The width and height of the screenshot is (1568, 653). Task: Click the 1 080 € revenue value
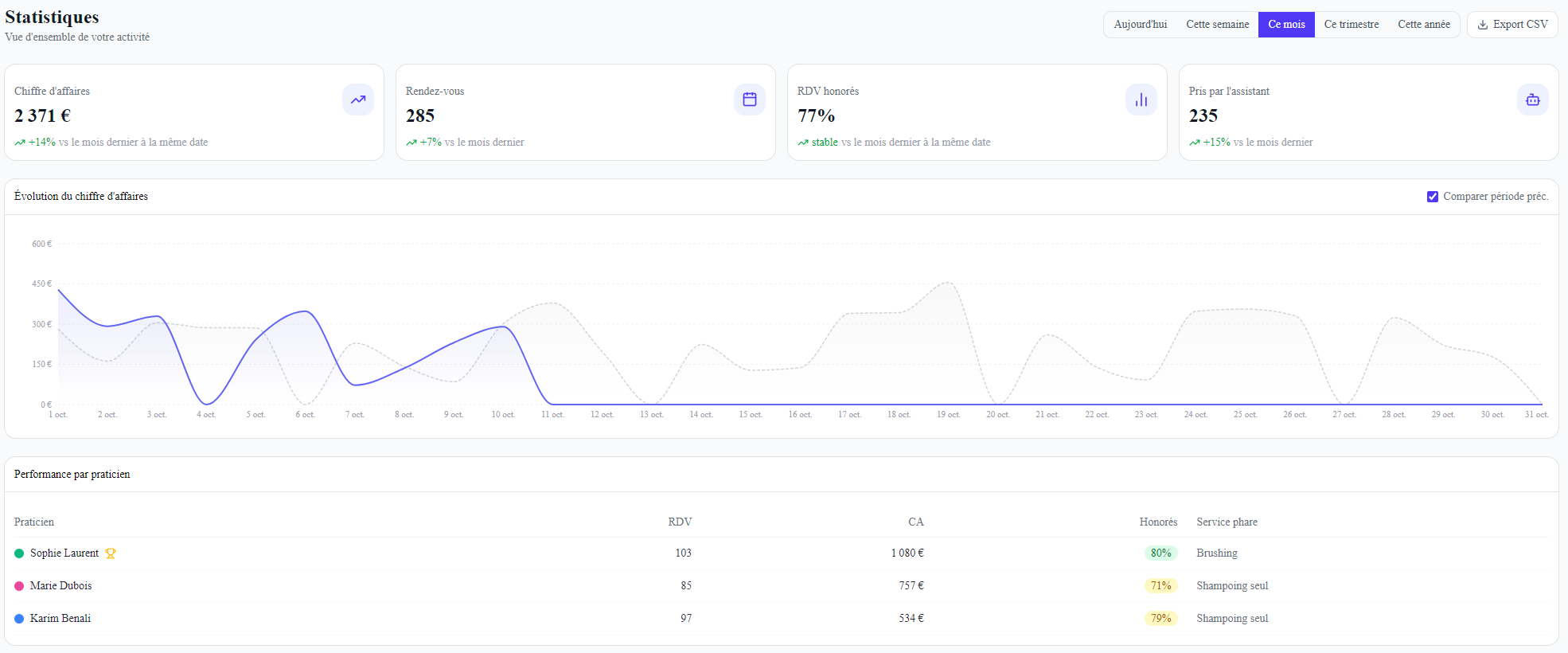click(907, 553)
